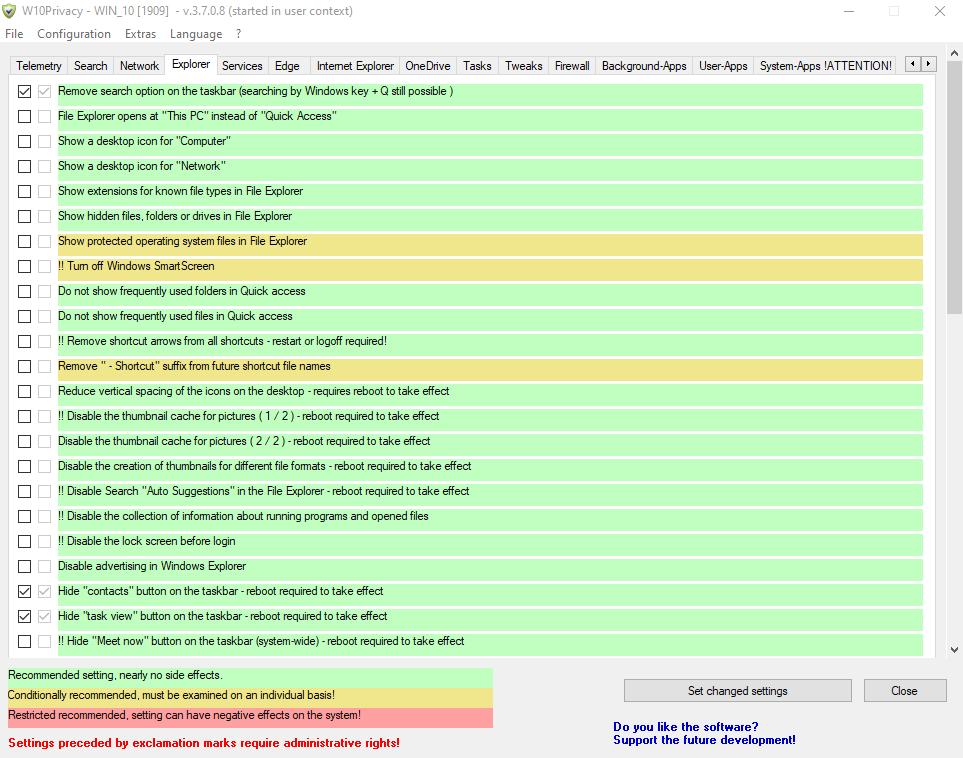Enable 'Show hidden files, folders or drives'
The width and height of the screenshot is (963, 758).
pos(25,216)
